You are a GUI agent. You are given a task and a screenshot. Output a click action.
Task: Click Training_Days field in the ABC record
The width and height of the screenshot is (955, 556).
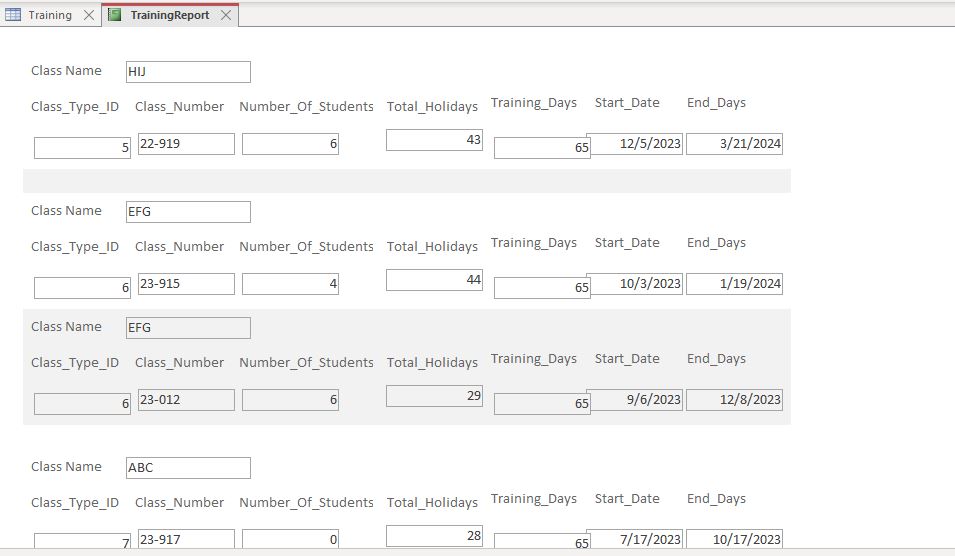click(x=542, y=541)
